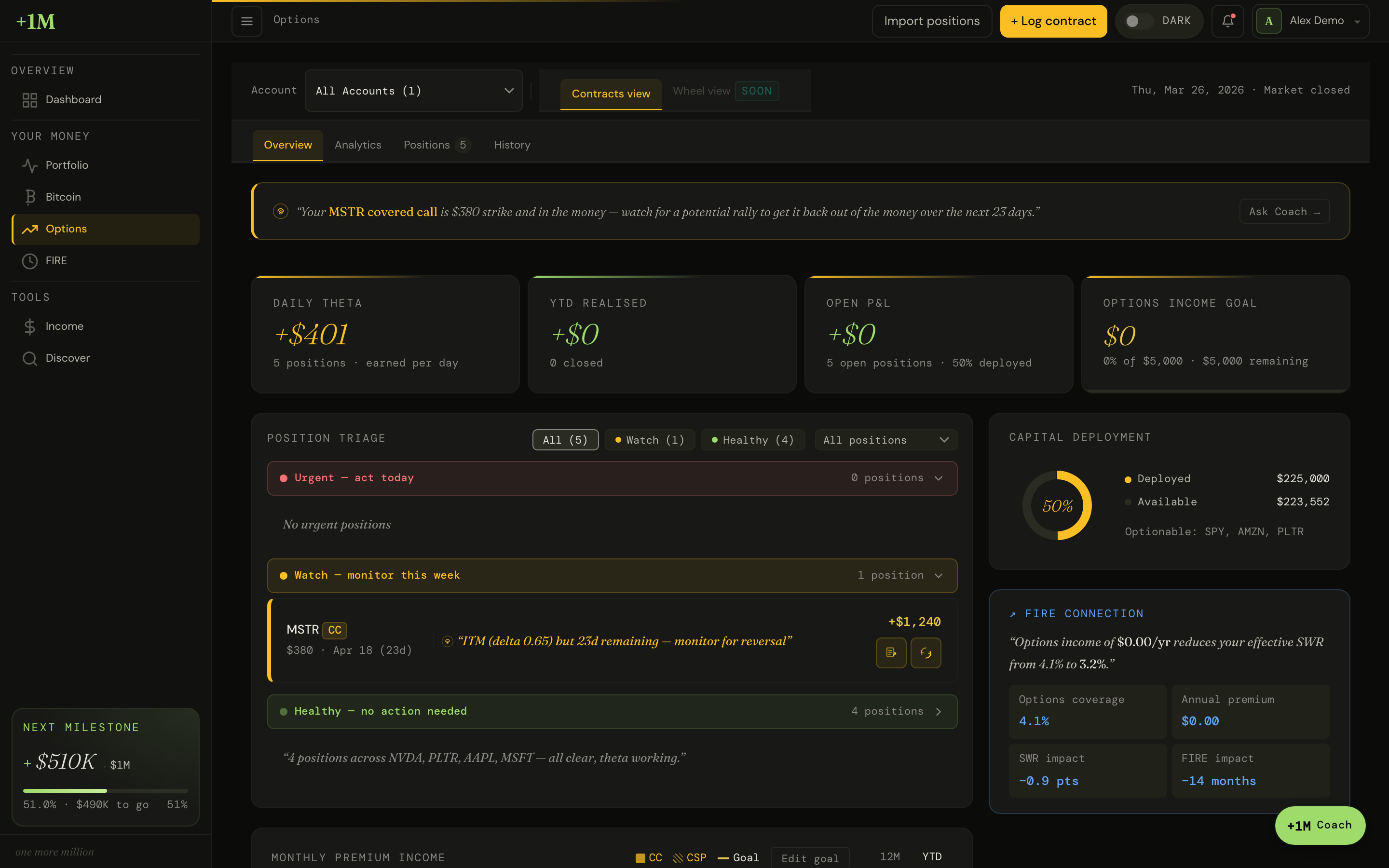Click the "+$1,240" MSTR profit value
The width and height of the screenshot is (1389, 868).
(914, 622)
